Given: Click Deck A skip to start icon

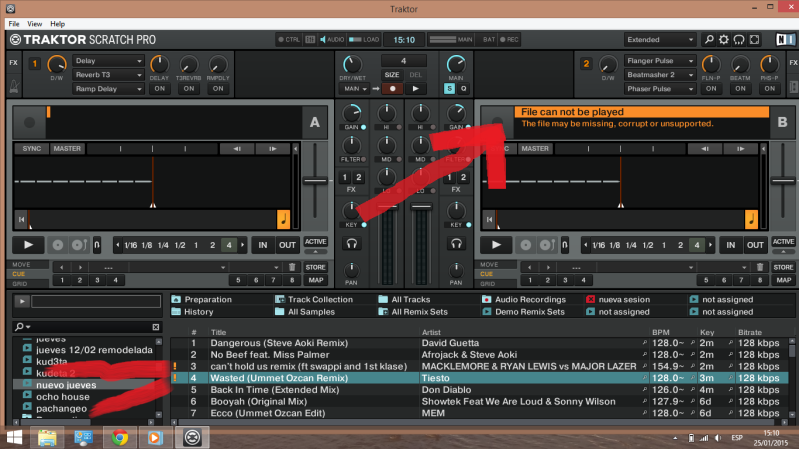Looking at the screenshot, I should coord(21,219).
